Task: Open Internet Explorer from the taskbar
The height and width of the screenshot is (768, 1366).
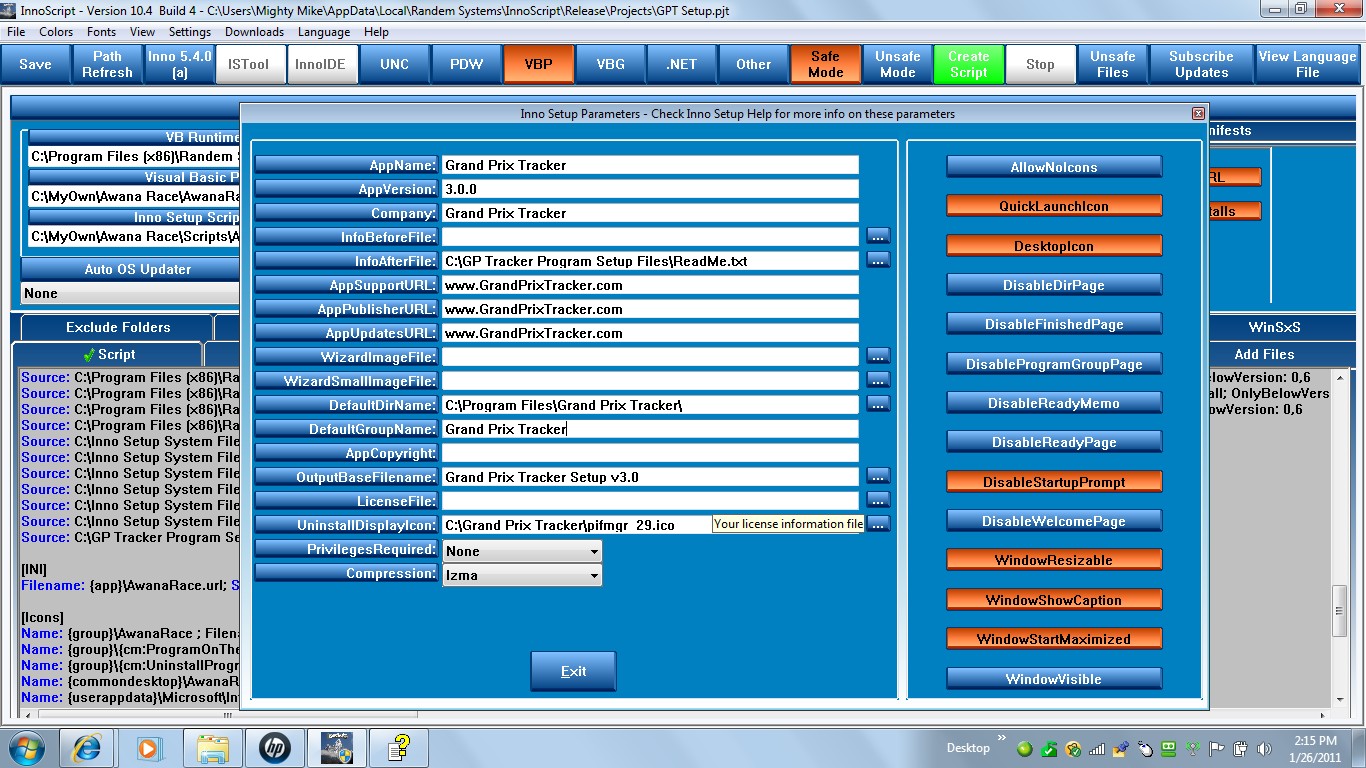Action: click(87, 747)
